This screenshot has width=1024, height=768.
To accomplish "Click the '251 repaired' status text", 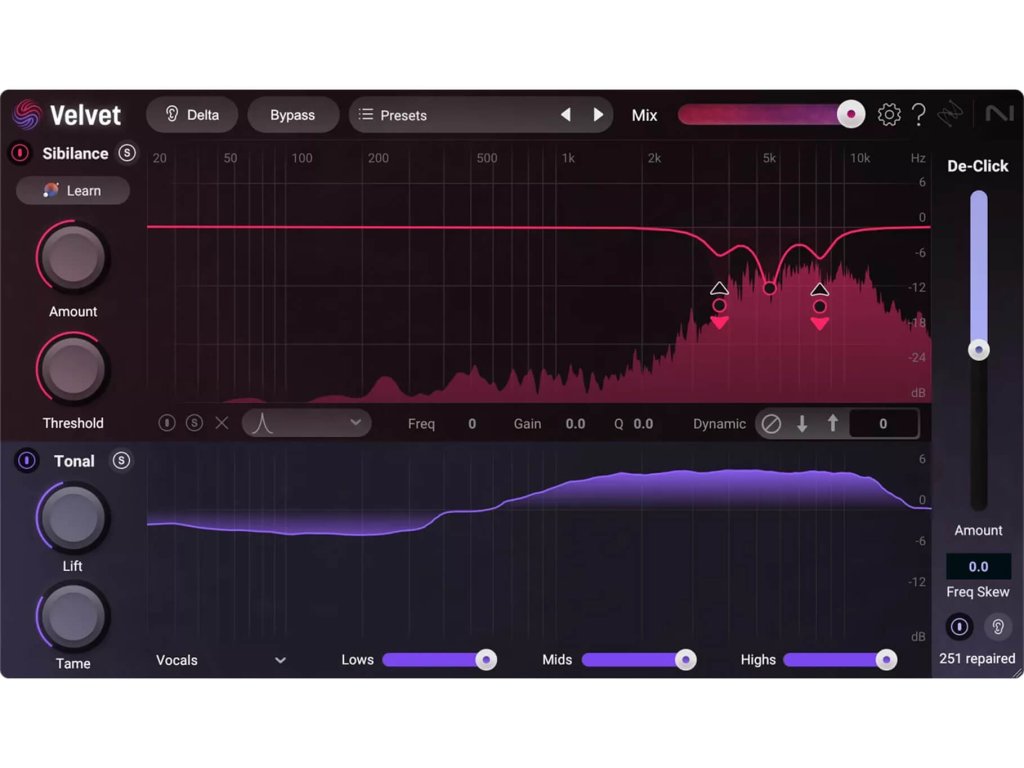I will 977,658.
